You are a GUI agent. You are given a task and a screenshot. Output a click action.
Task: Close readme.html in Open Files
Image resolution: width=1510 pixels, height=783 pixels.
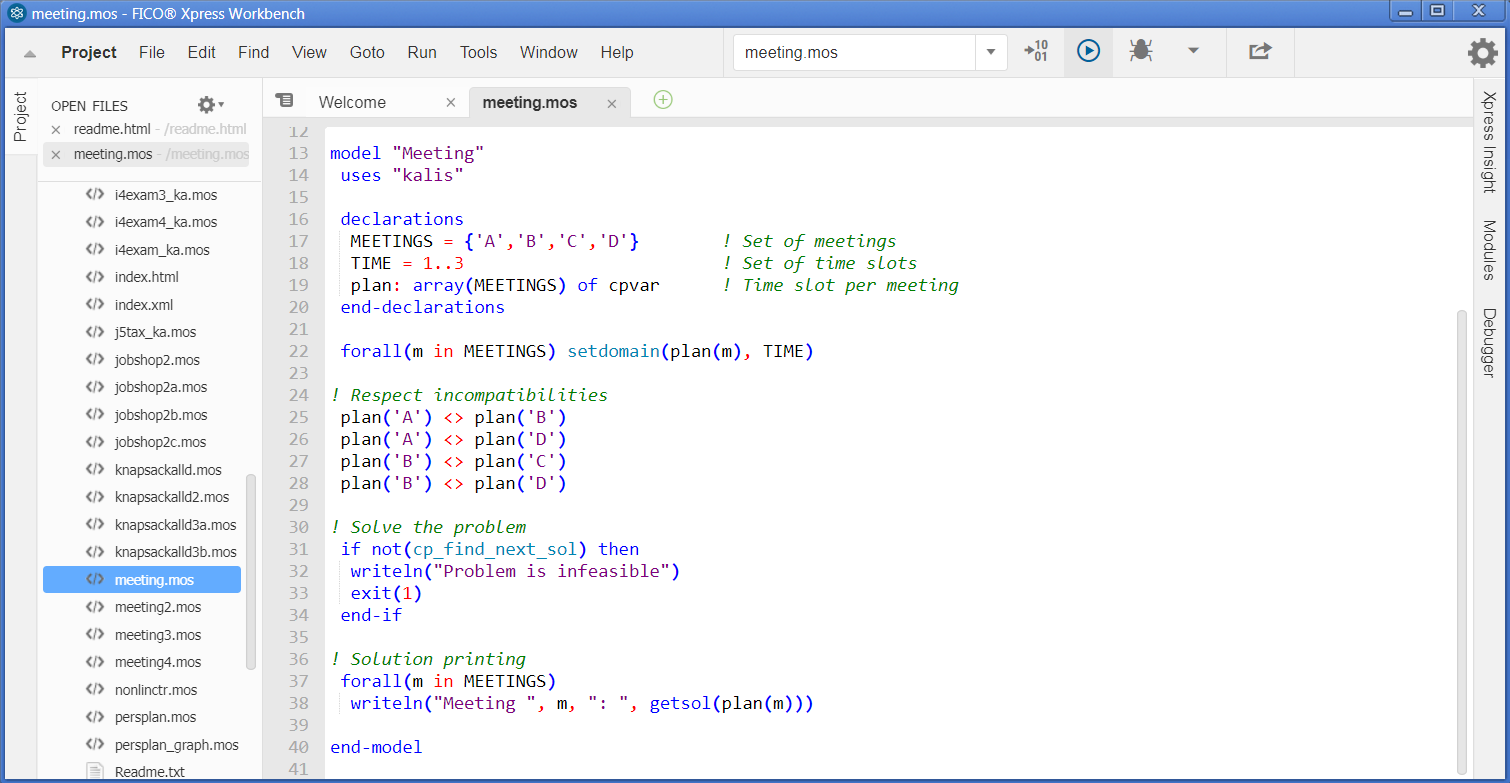[56, 130]
